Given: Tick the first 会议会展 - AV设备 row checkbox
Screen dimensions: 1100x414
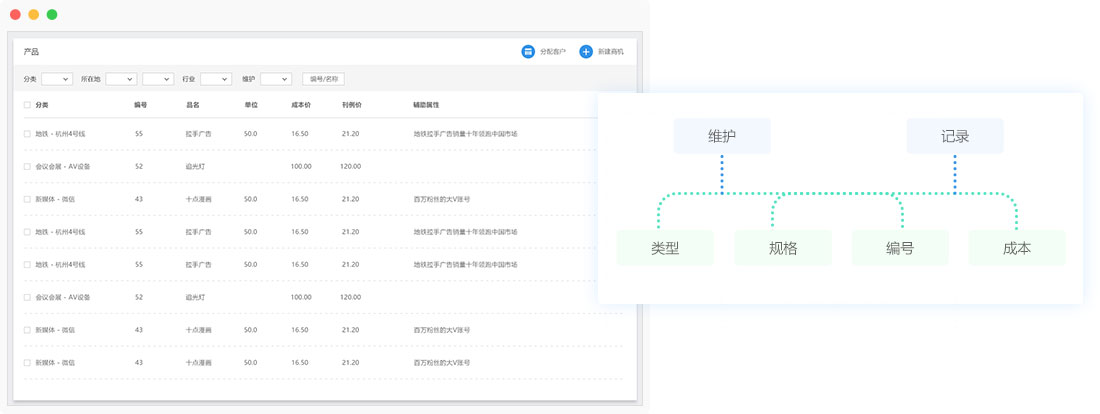Looking at the screenshot, I should click(27, 166).
